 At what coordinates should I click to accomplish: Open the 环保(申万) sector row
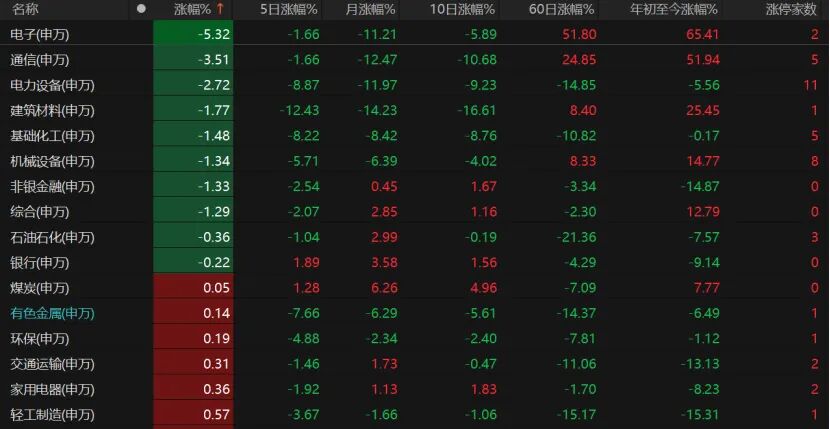pos(40,339)
